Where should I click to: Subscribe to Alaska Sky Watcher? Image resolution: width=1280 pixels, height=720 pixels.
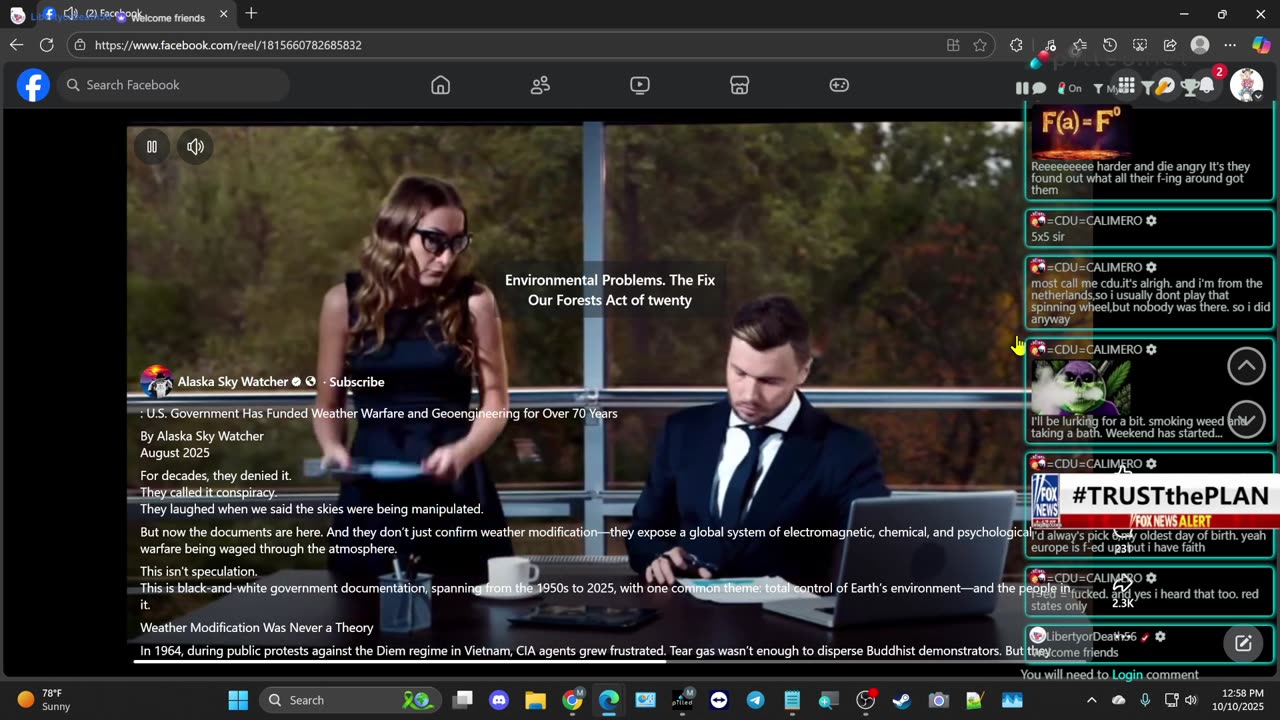(x=356, y=382)
